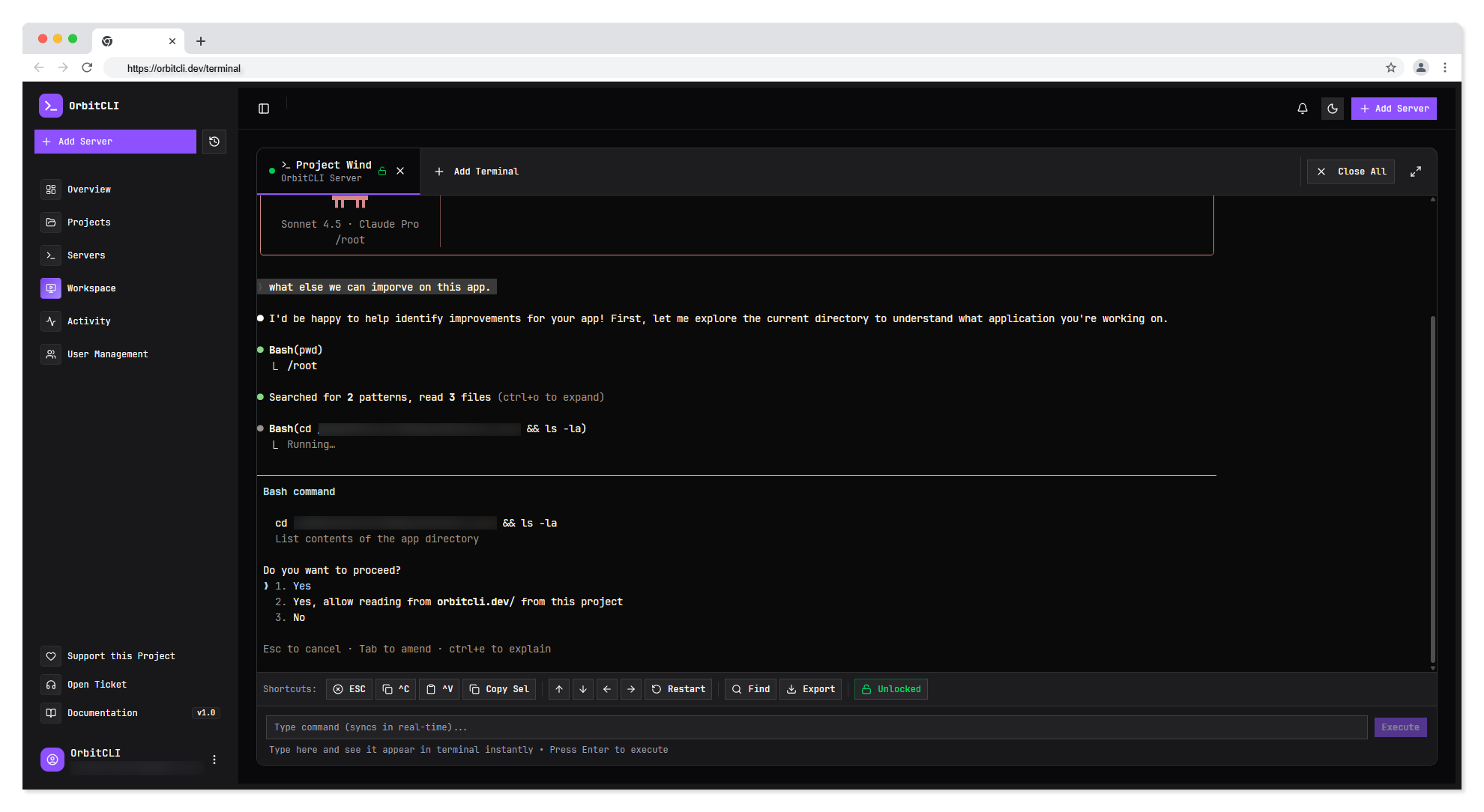The image size is (1484, 812).
Task: Click the lock icon on Project Wind tab
Action: [382, 171]
